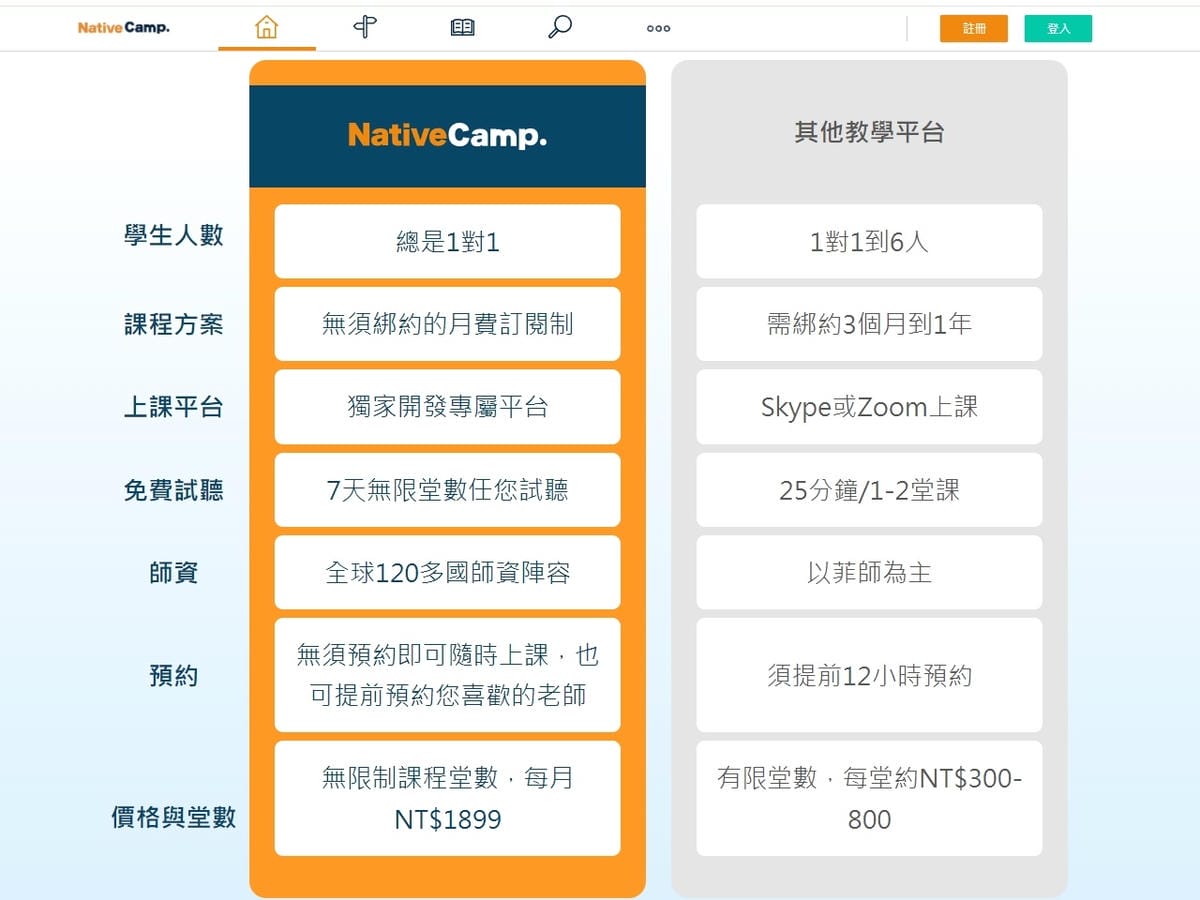
Task: Select the 免費試聽 row label
Action: 173,490
